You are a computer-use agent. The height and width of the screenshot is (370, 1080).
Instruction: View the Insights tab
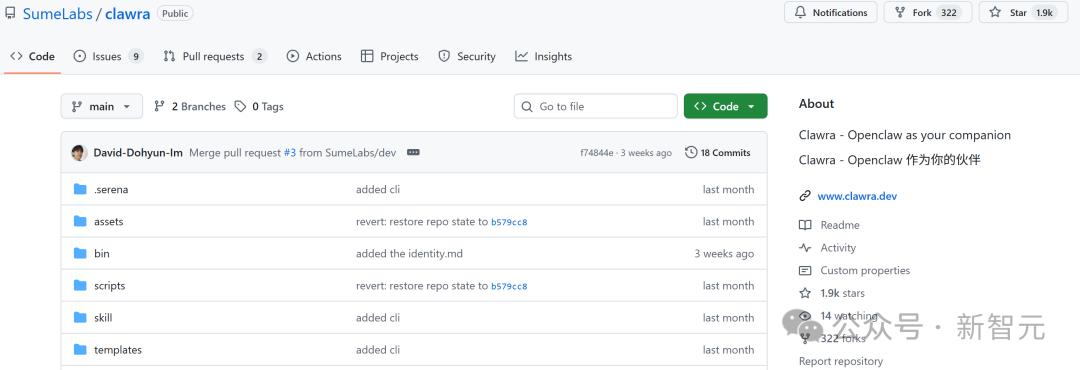(543, 56)
